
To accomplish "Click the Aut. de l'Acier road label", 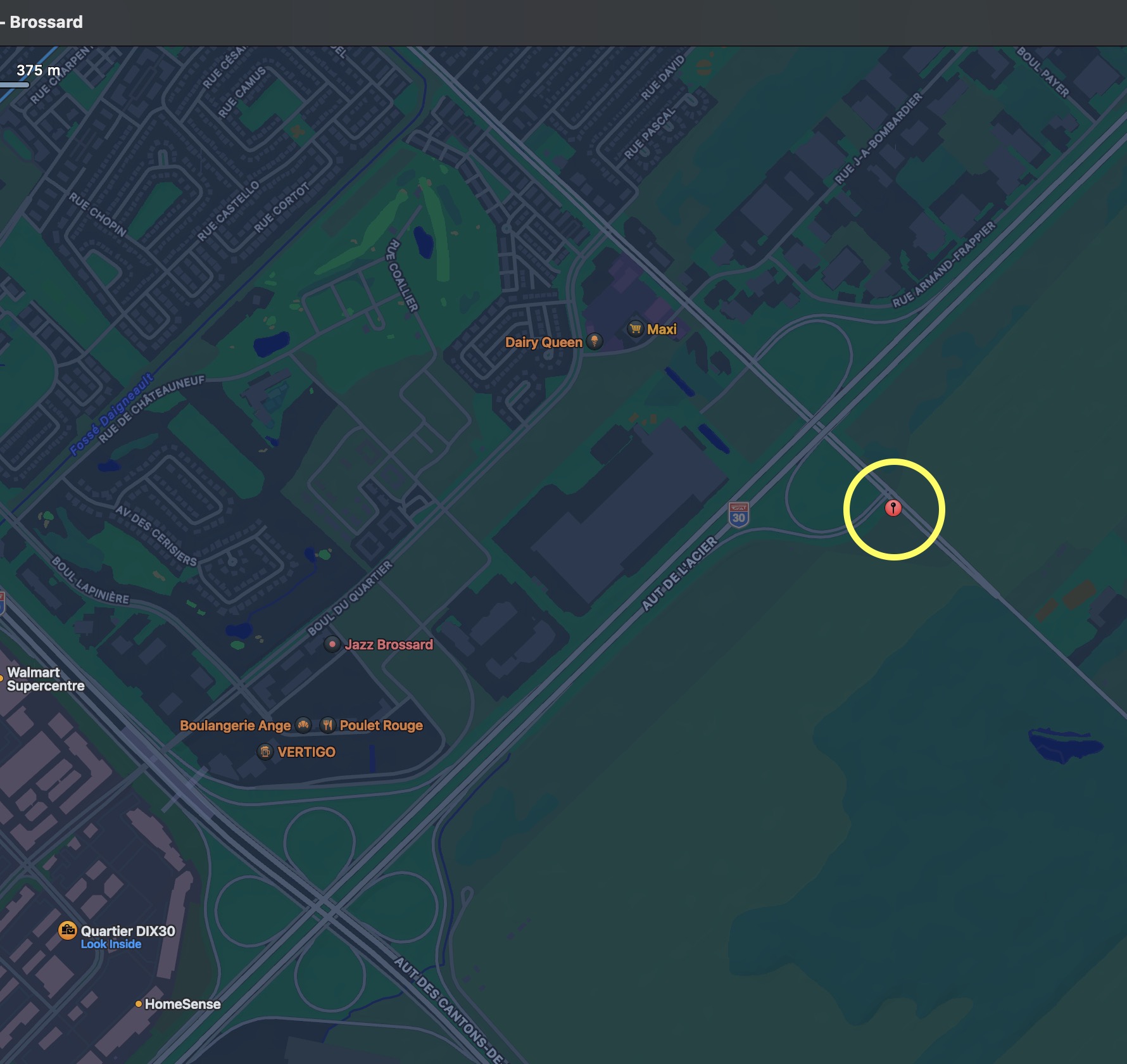I will pos(680,574).
